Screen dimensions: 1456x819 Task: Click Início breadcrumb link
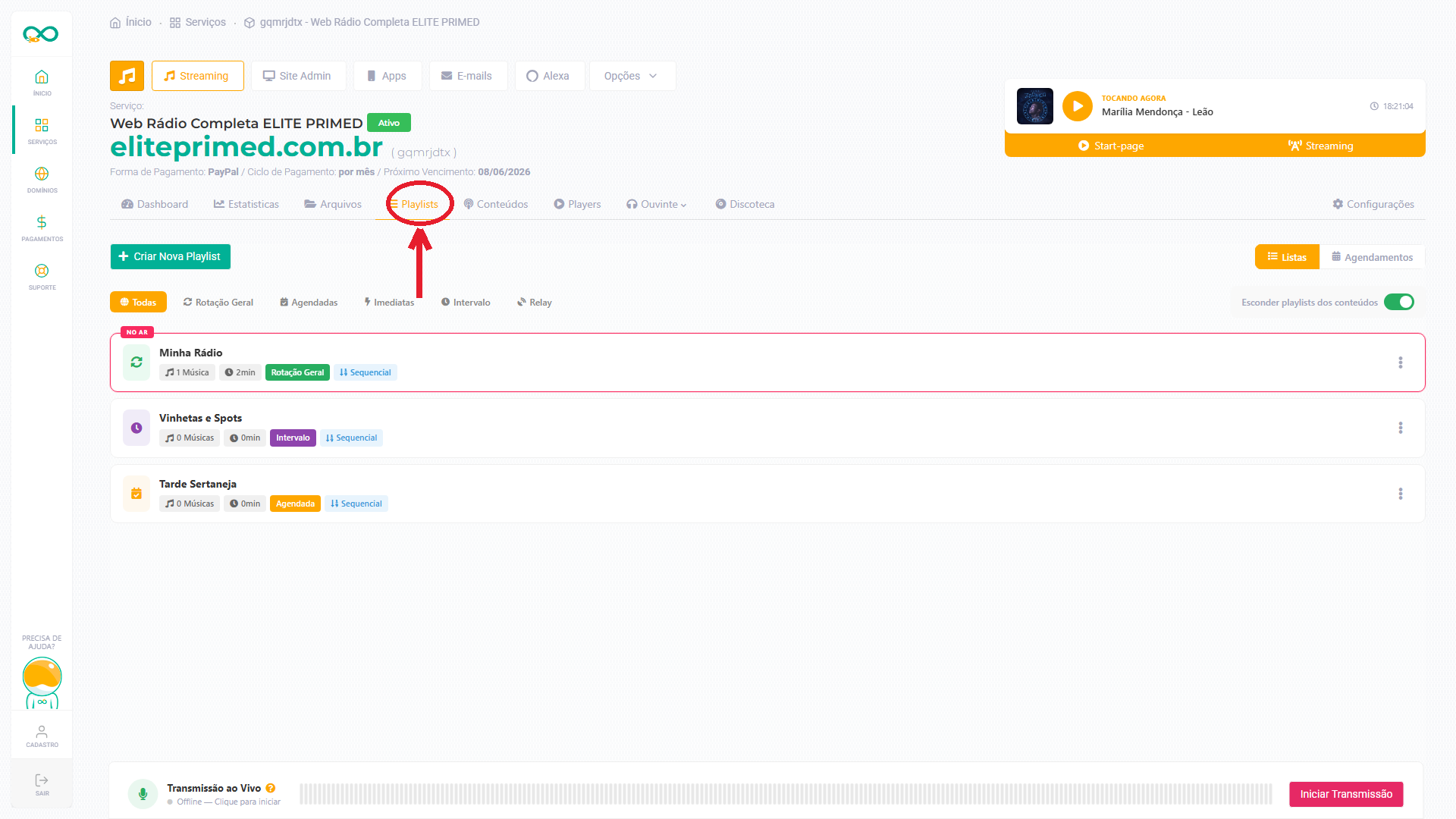pos(131,22)
